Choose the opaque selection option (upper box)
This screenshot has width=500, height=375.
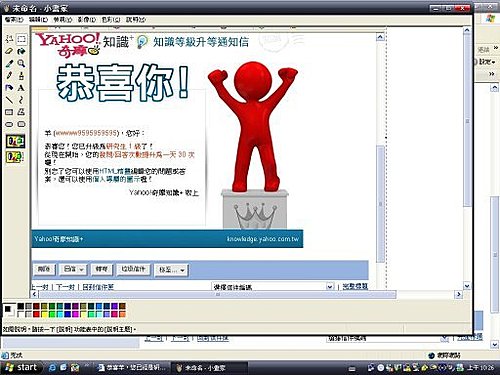click(15, 141)
